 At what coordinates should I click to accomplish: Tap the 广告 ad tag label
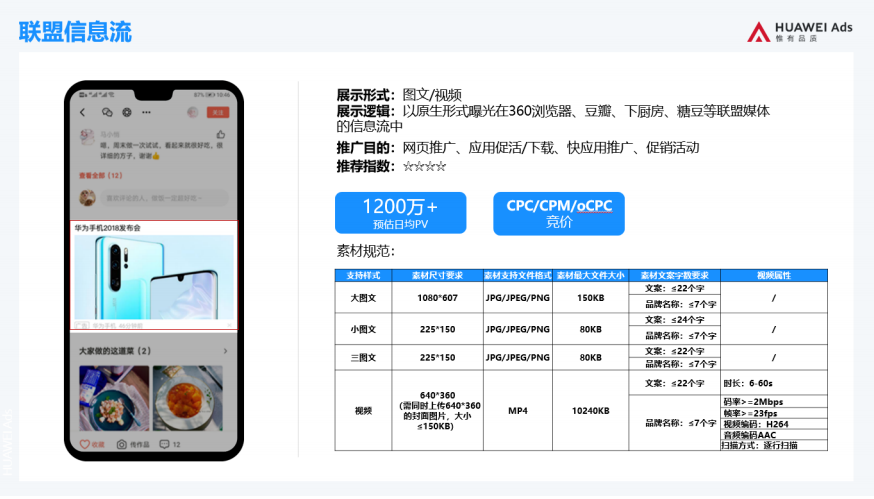coord(82,325)
